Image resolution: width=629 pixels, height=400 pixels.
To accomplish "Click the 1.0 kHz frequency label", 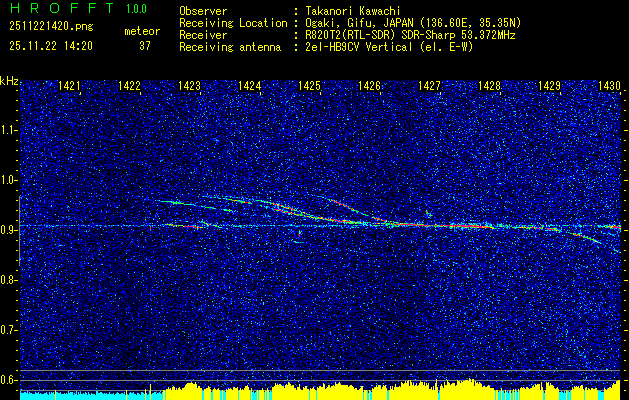I will point(8,180).
